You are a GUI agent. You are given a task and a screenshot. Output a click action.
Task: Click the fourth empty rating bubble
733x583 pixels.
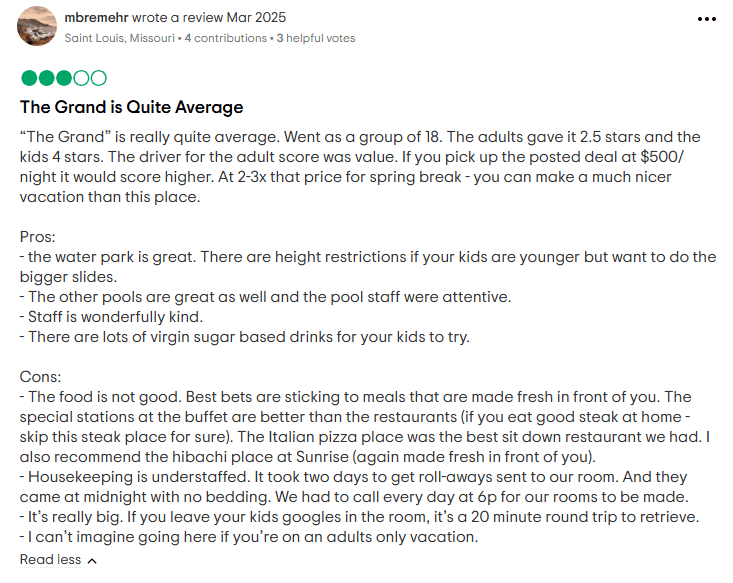pos(81,78)
